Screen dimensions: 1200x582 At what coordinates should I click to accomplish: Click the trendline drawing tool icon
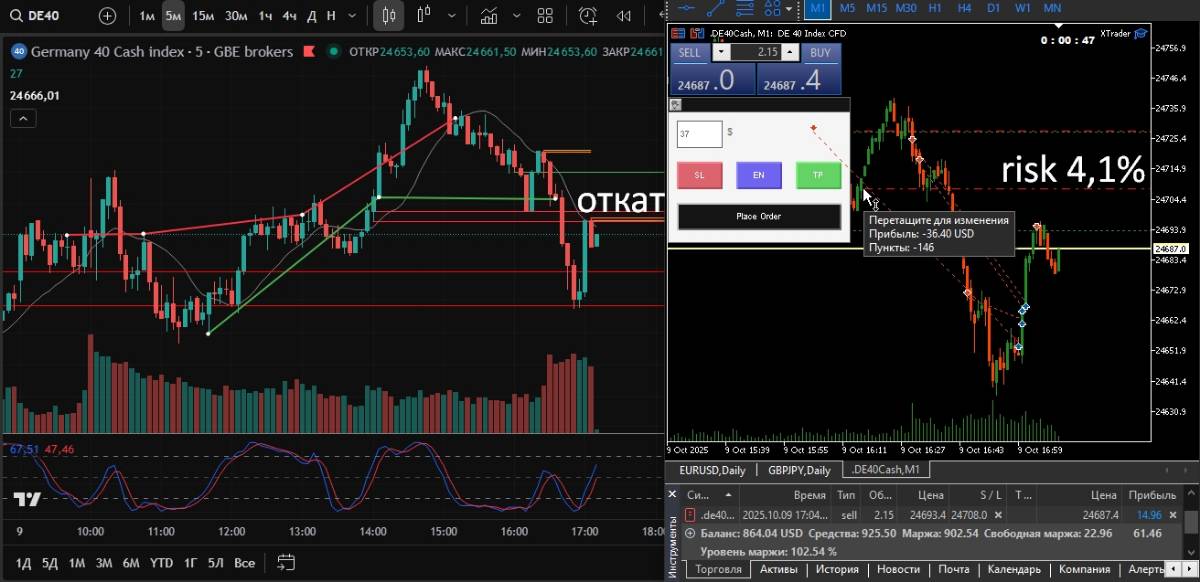(715, 8)
